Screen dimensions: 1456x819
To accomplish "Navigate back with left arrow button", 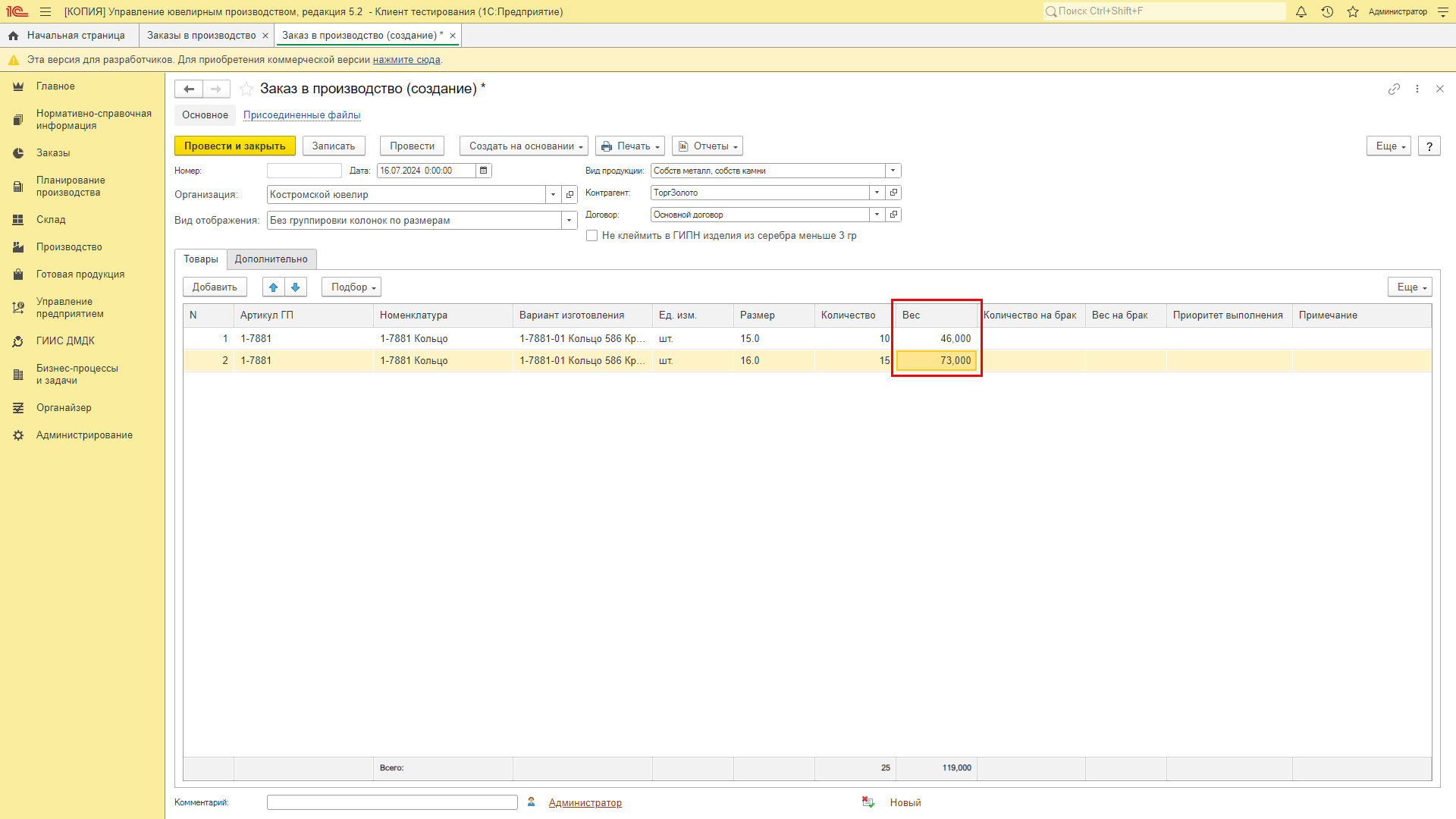I will click(189, 89).
